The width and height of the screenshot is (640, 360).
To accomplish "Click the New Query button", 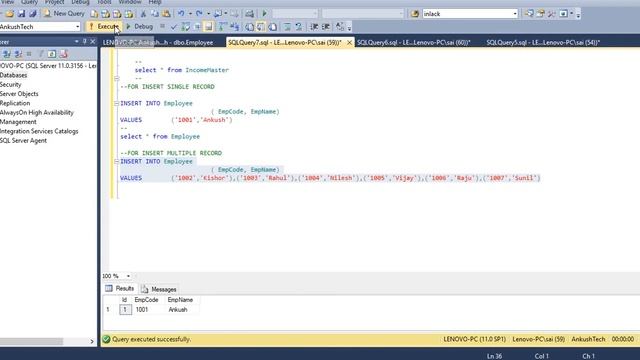I will point(64,14).
